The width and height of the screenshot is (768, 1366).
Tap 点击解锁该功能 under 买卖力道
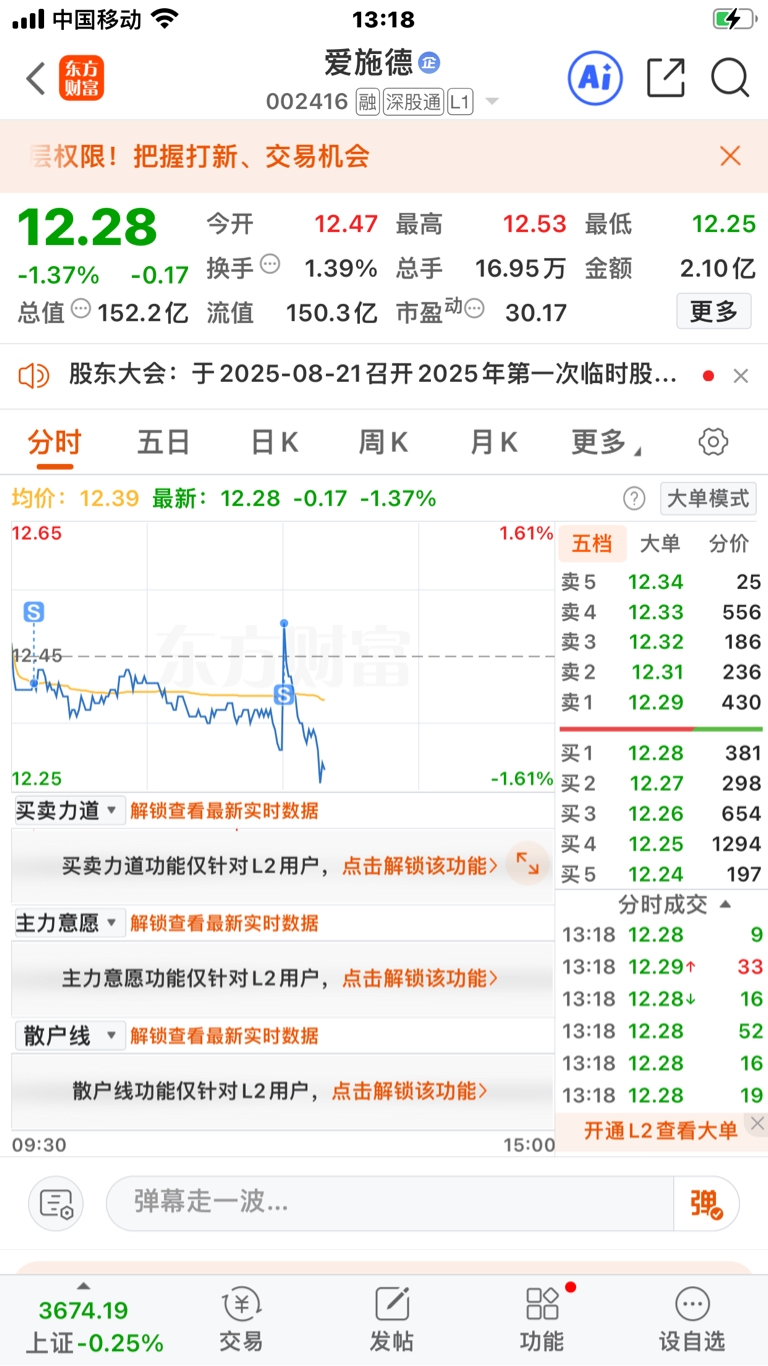coord(420,866)
